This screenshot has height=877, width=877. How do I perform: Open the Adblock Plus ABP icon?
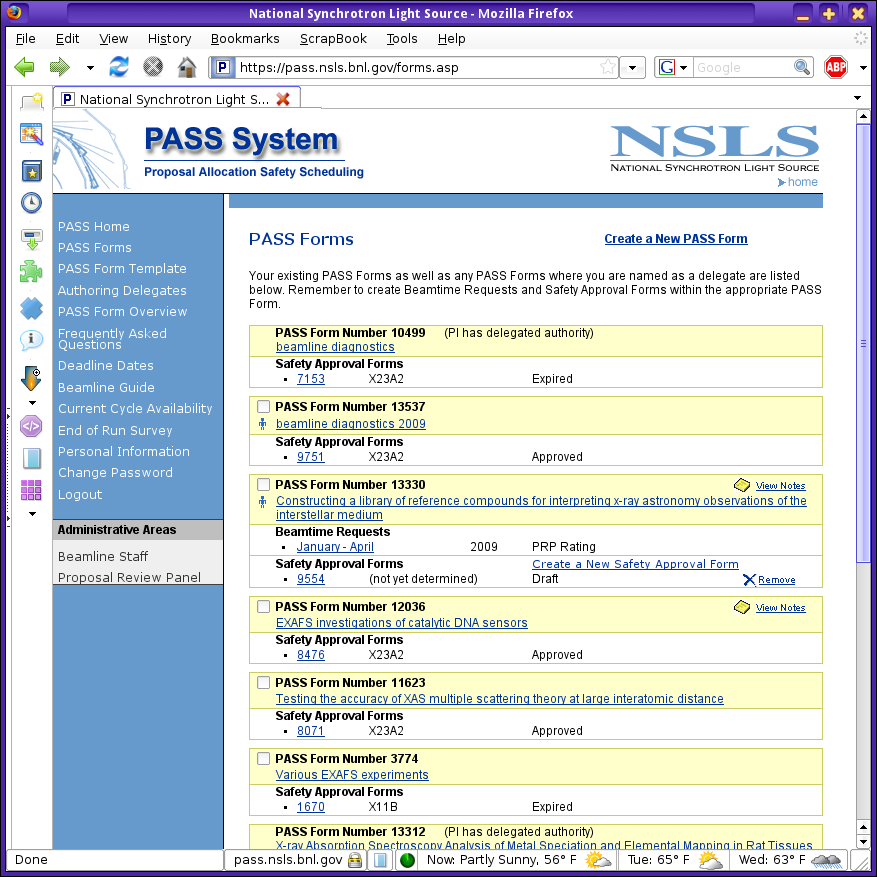[836, 67]
